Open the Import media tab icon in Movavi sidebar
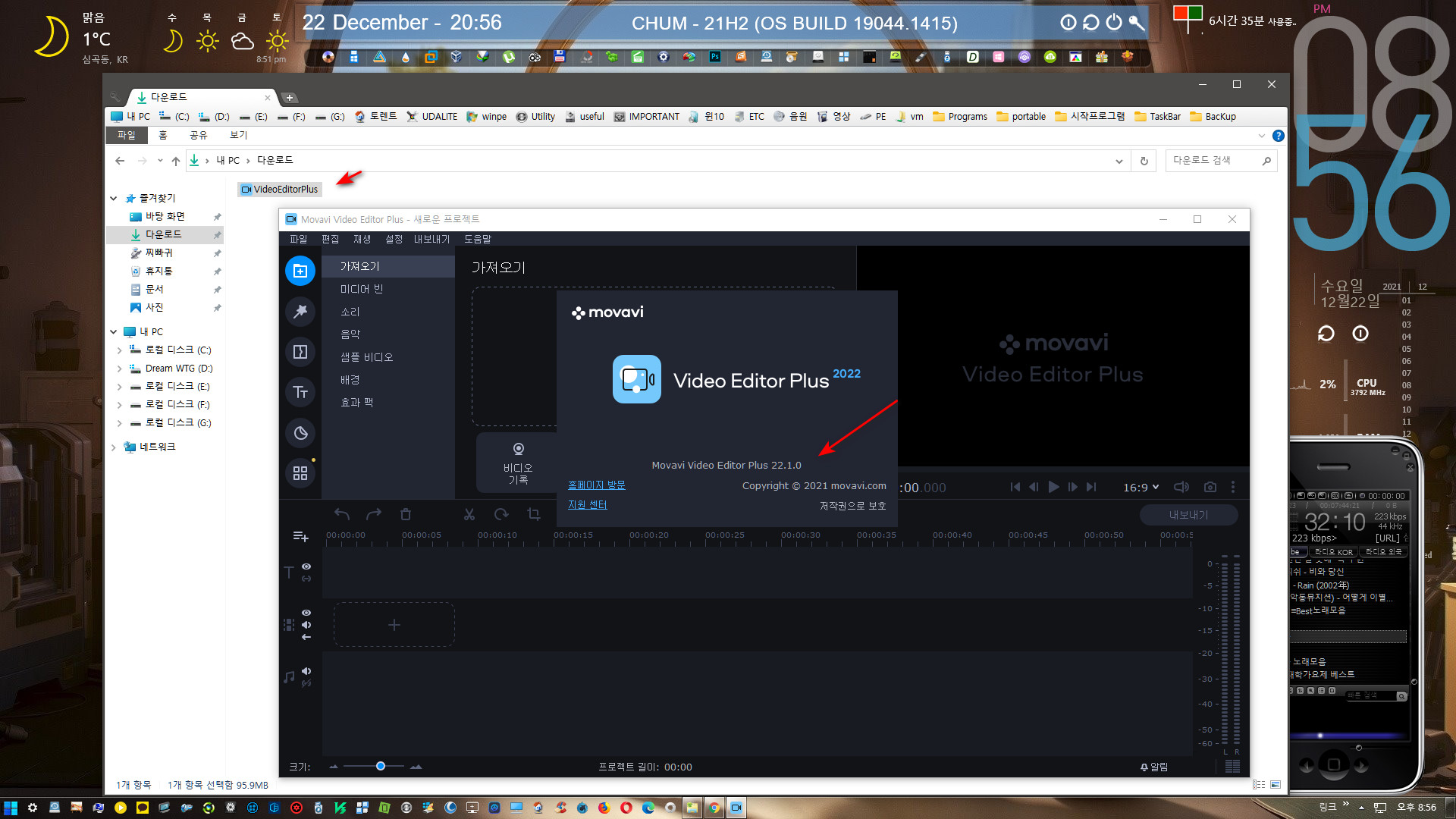Image resolution: width=1456 pixels, height=819 pixels. coord(300,271)
